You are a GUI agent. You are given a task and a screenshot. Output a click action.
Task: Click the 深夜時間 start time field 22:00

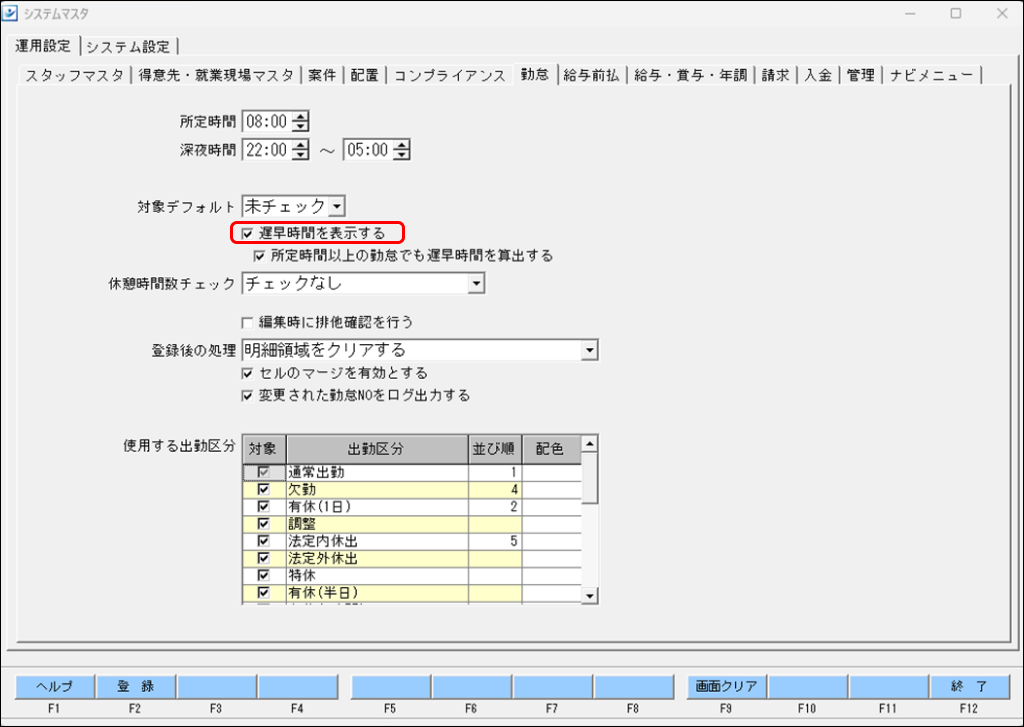click(x=267, y=150)
